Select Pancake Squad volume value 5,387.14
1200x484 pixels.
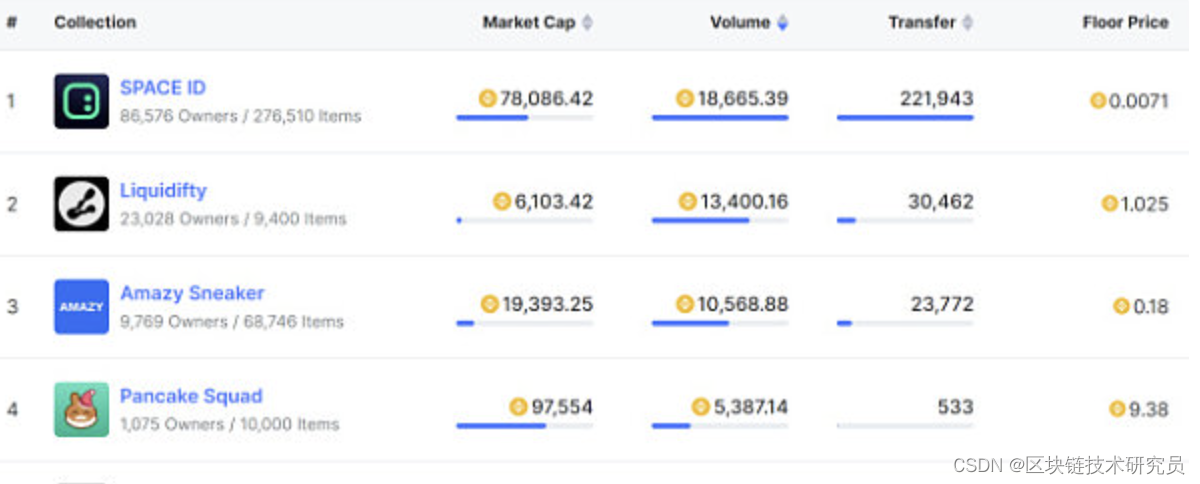(750, 407)
